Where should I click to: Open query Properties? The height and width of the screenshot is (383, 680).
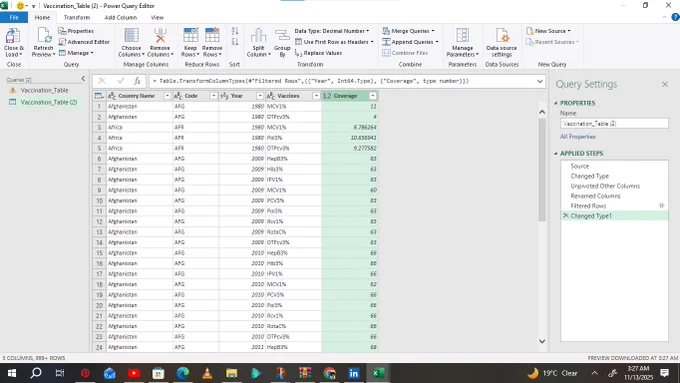[76, 31]
